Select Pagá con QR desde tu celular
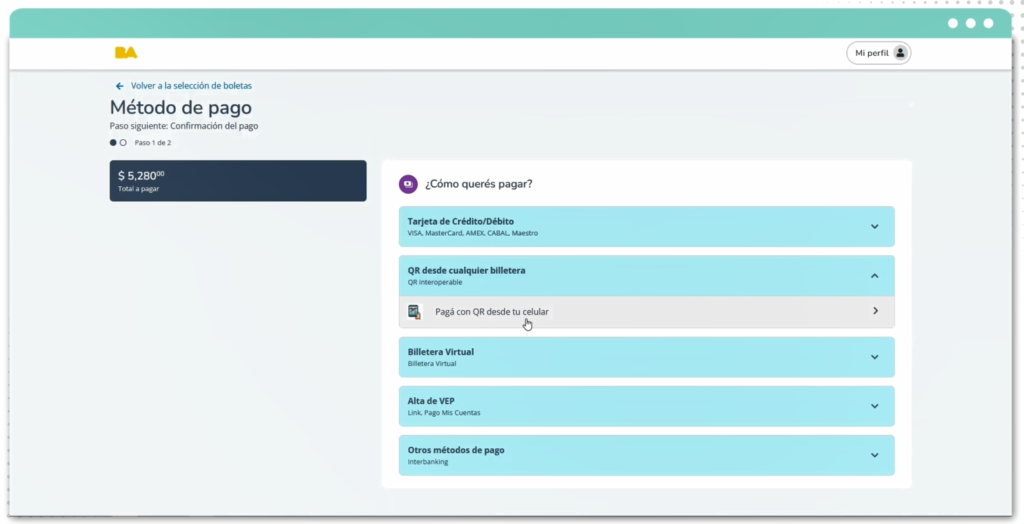The width and height of the screenshot is (1024, 524). pyautogui.click(x=492, y=312)
